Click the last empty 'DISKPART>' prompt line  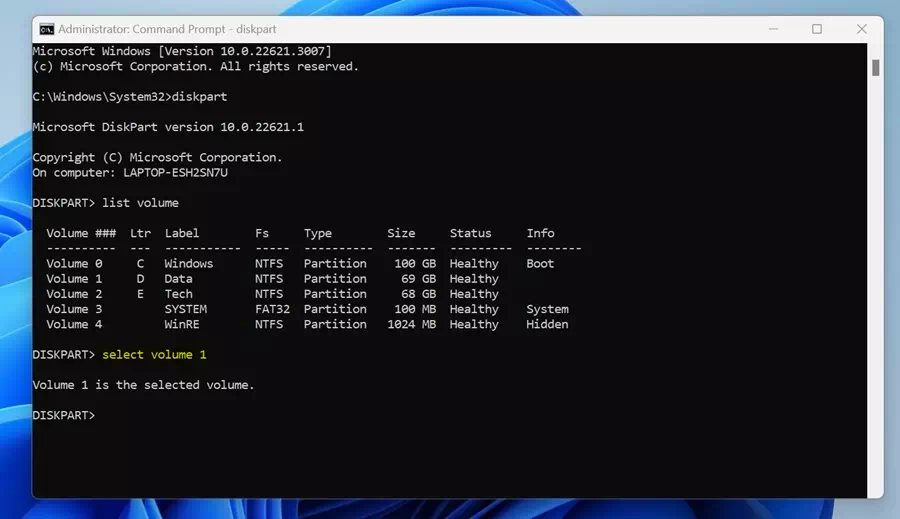64,415
